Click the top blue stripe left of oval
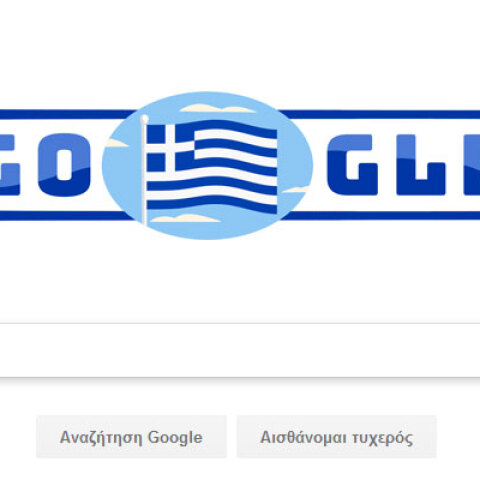Viewport: 480px width, 480px height. pyautogui.click(x=67, y=114)
